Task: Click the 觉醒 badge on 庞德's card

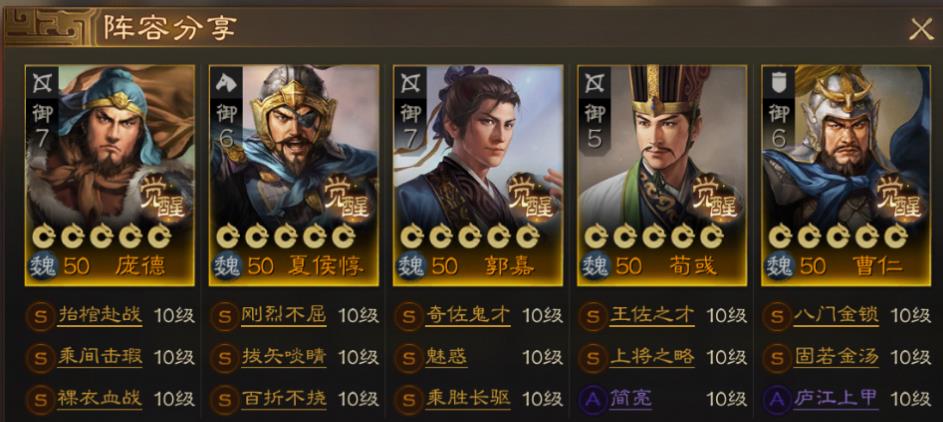Action: (x=163, y=197)
